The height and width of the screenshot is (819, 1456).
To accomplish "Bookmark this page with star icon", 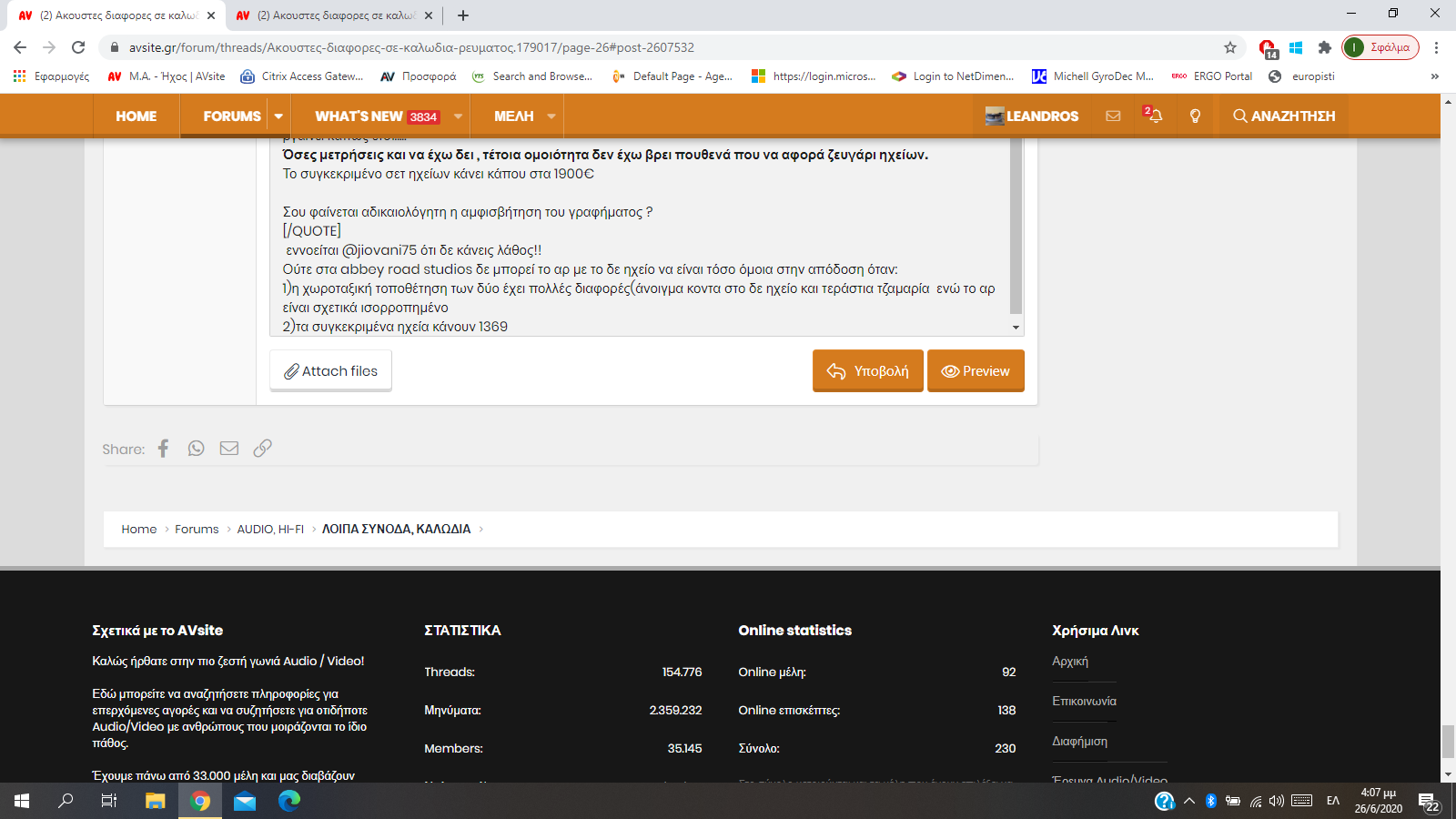I will pyautogui.click(x=1230, y=47).
